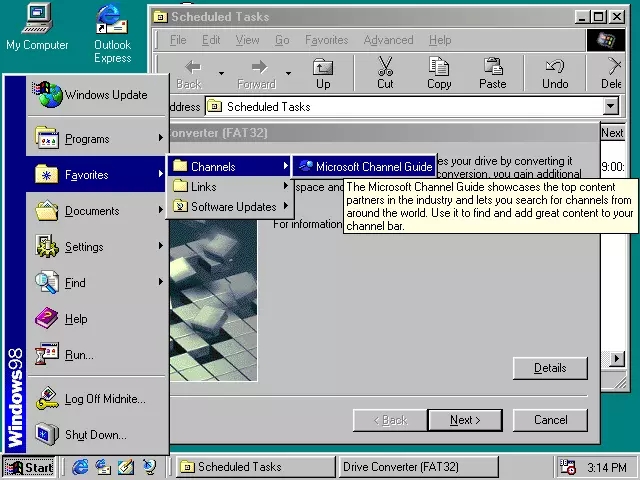Viewport: 640px width, 480px height.
Task: Go up one folder level
Action: [x=323, y=73]
